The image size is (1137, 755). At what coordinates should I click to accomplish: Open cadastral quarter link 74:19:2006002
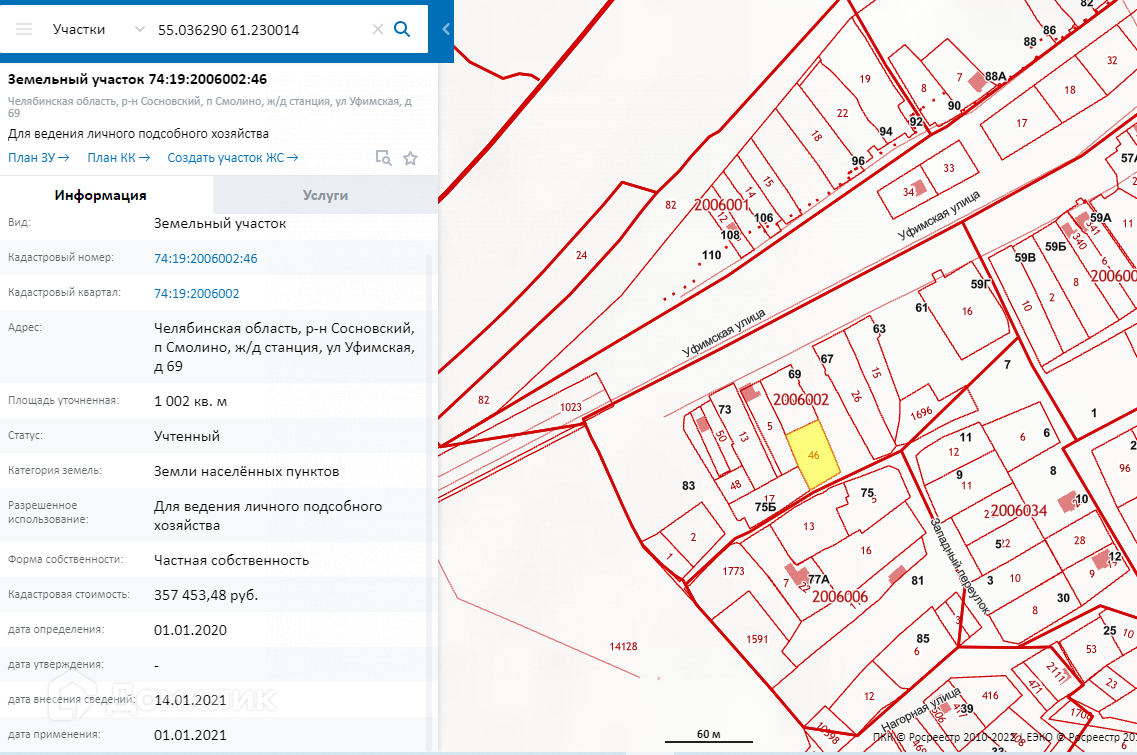click(196, 294)
